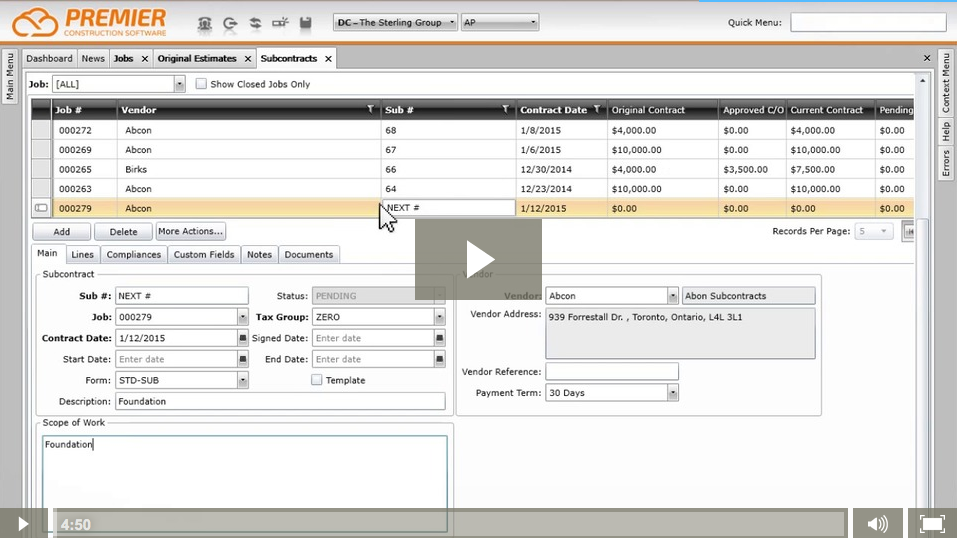Click the Original Contract column header
This screenshot has height=538, width=957.
tap(662, 110)
